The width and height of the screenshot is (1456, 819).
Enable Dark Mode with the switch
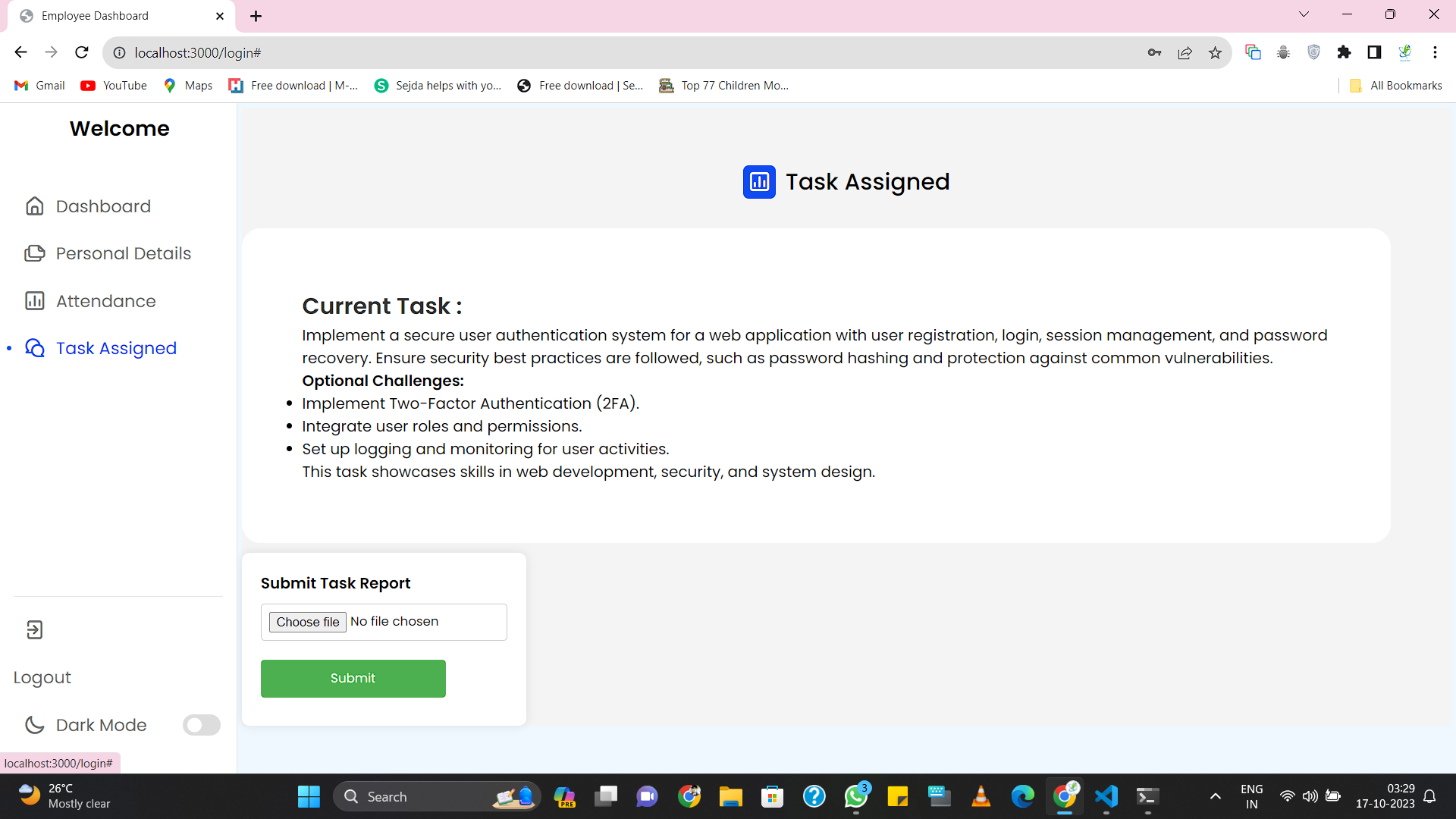201,725
